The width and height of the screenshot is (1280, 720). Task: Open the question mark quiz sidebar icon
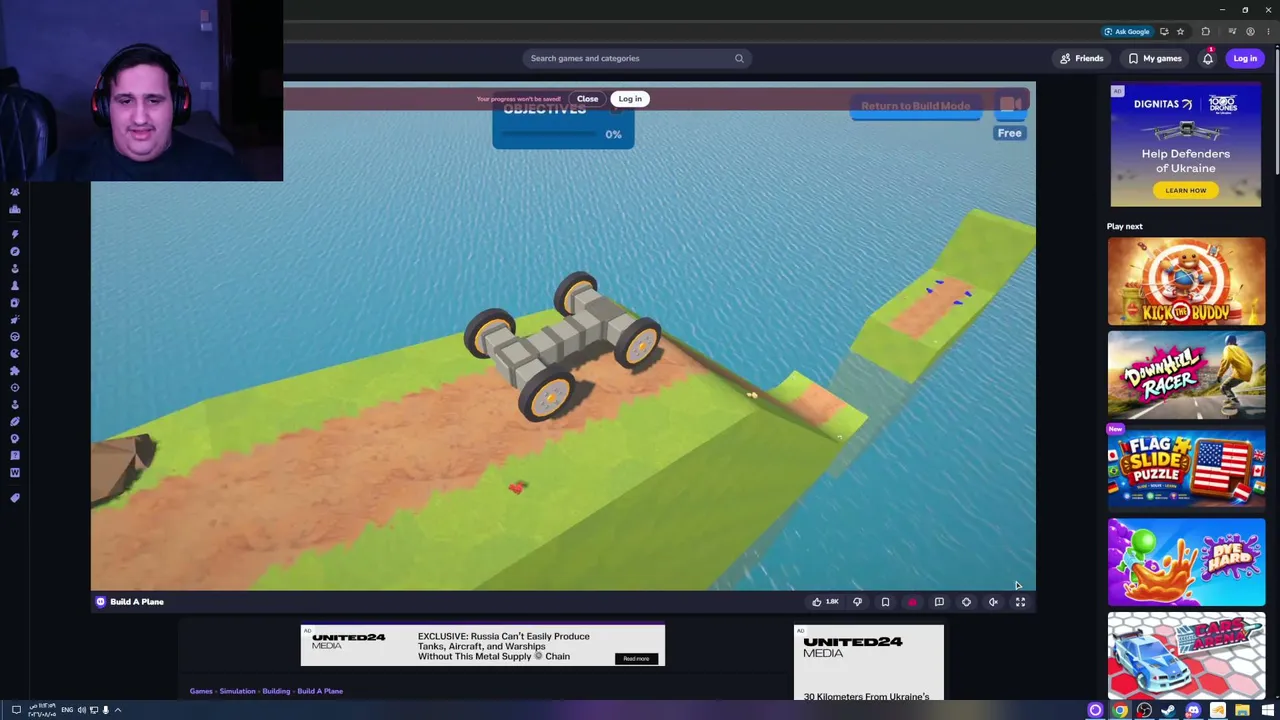15,456
